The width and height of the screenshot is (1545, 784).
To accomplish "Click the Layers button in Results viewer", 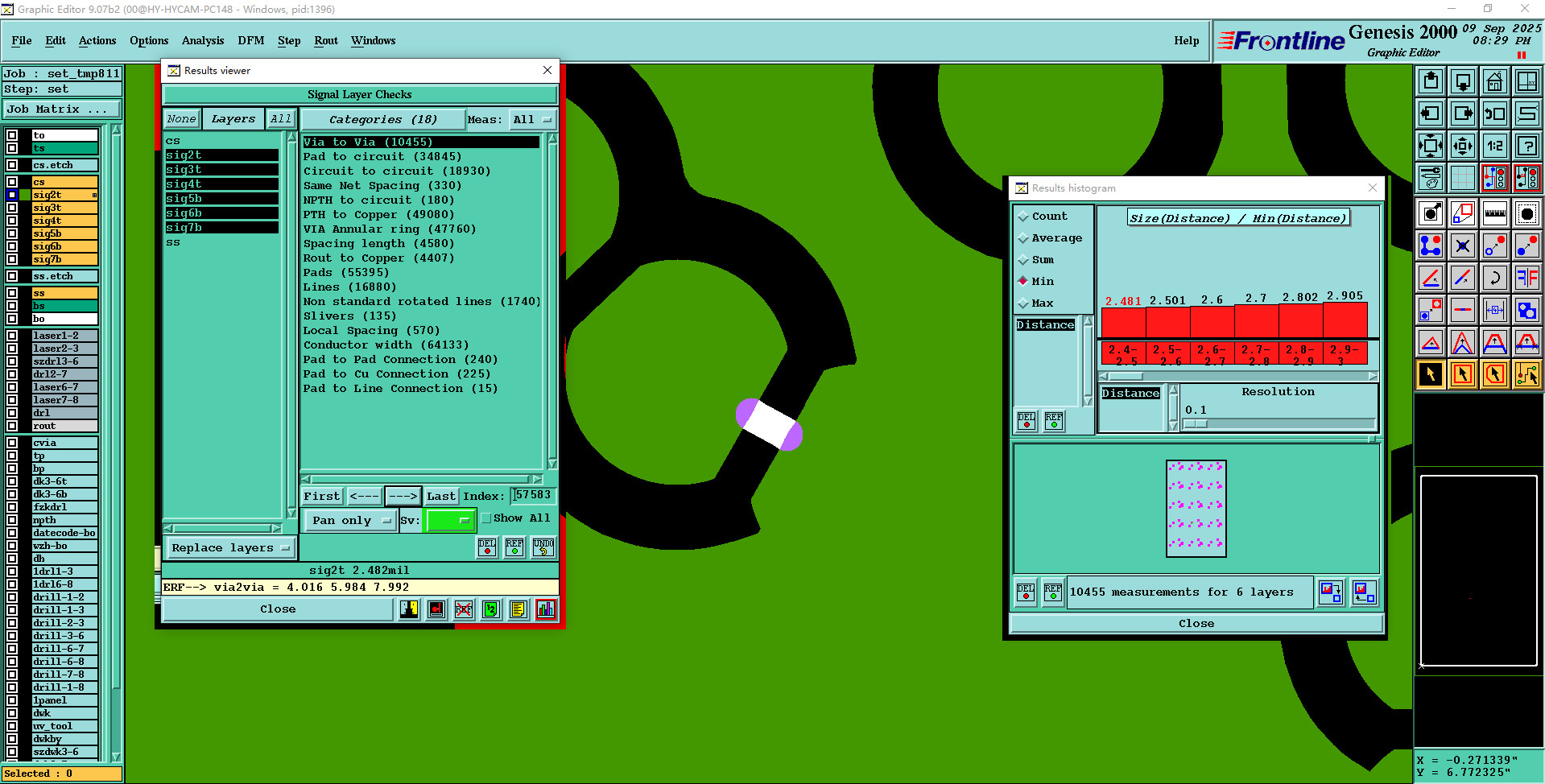I will click(x=233, y=119).
